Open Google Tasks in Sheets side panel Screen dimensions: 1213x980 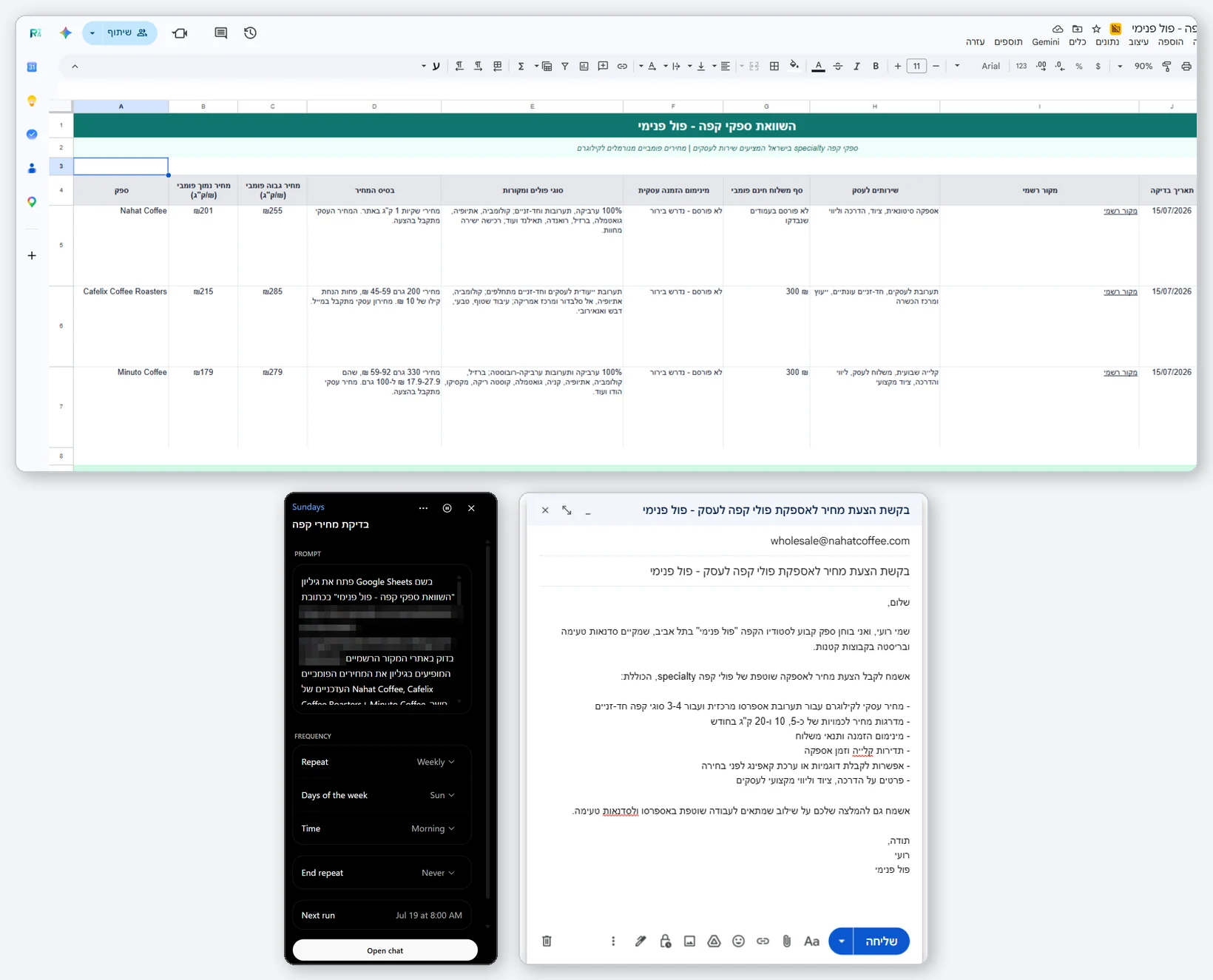(32, 134)
